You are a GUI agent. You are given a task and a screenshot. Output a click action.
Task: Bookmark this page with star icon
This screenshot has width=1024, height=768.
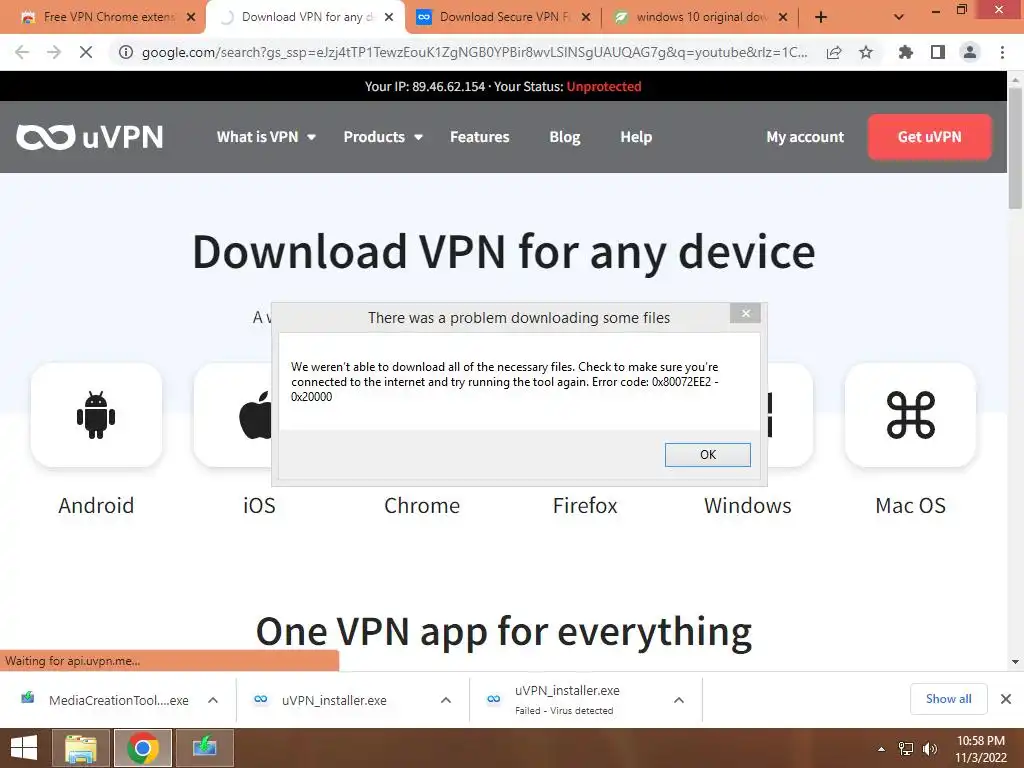coord(866,52)
